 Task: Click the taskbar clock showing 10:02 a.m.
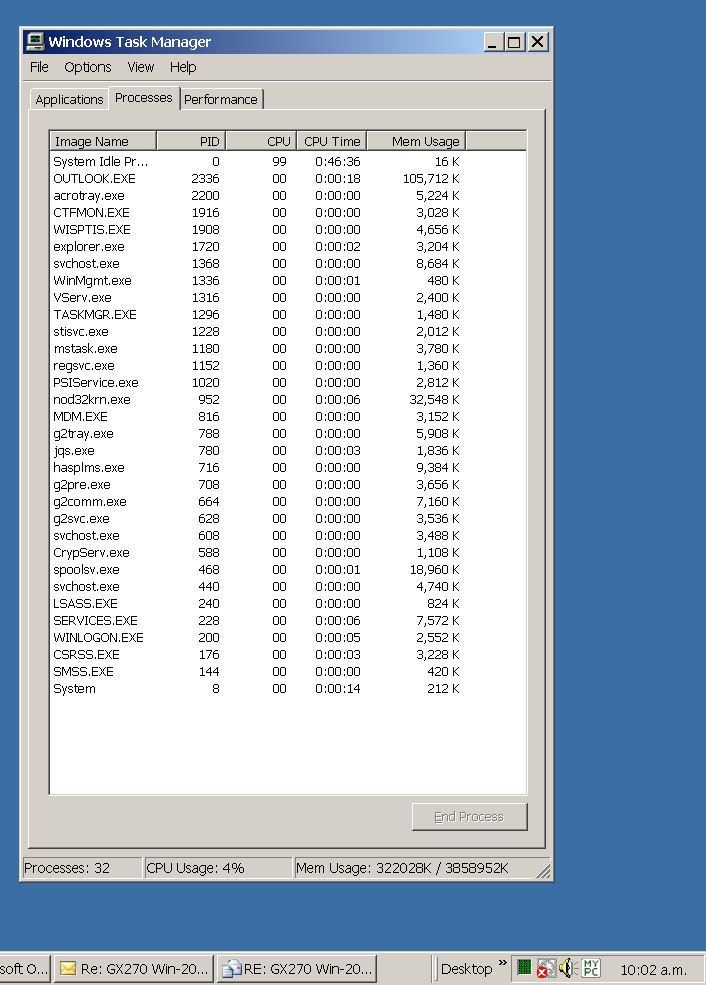[x=653, y=969]
